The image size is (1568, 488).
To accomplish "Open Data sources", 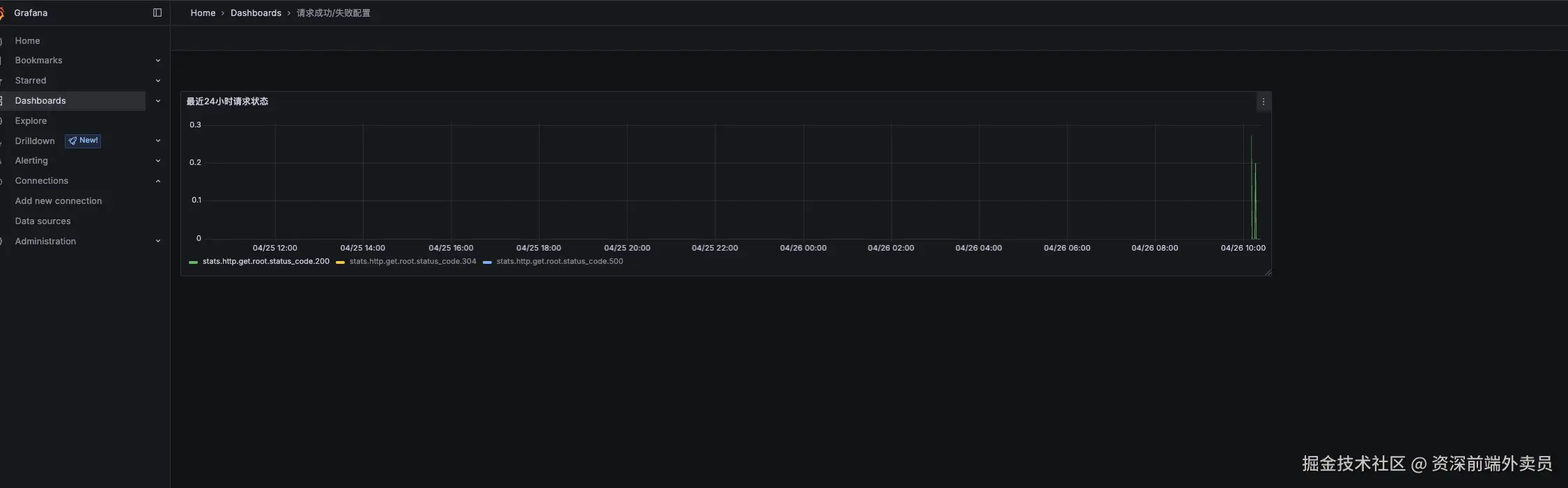I will tap(42, 221).
